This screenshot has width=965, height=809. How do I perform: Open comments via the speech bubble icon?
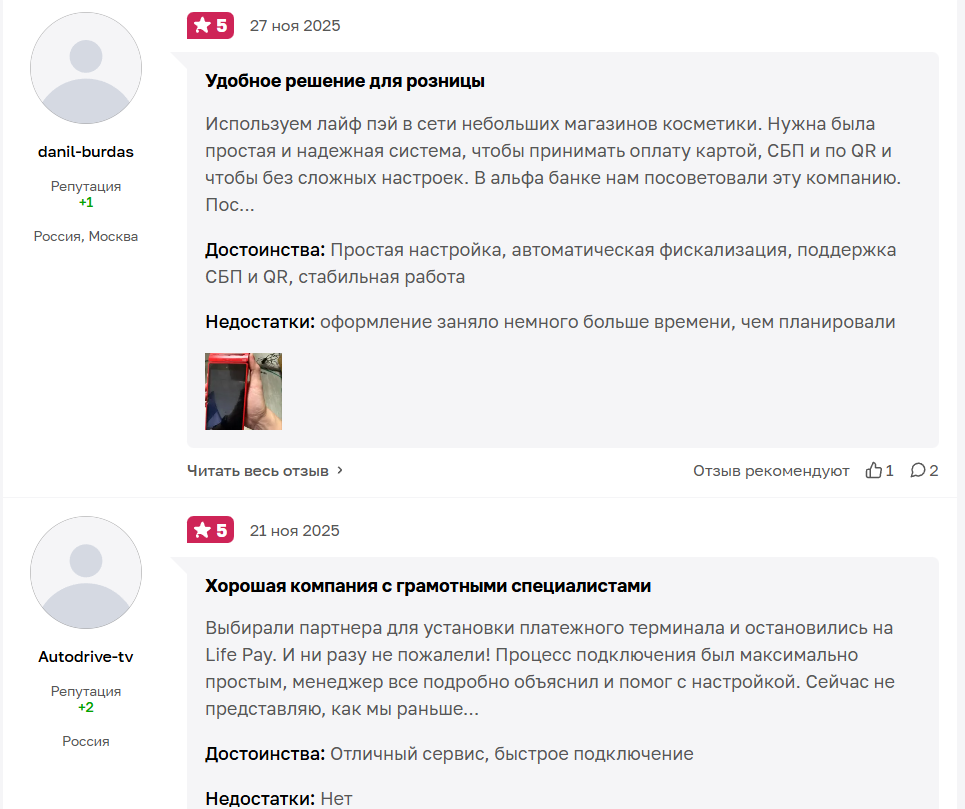pos(918,471)
